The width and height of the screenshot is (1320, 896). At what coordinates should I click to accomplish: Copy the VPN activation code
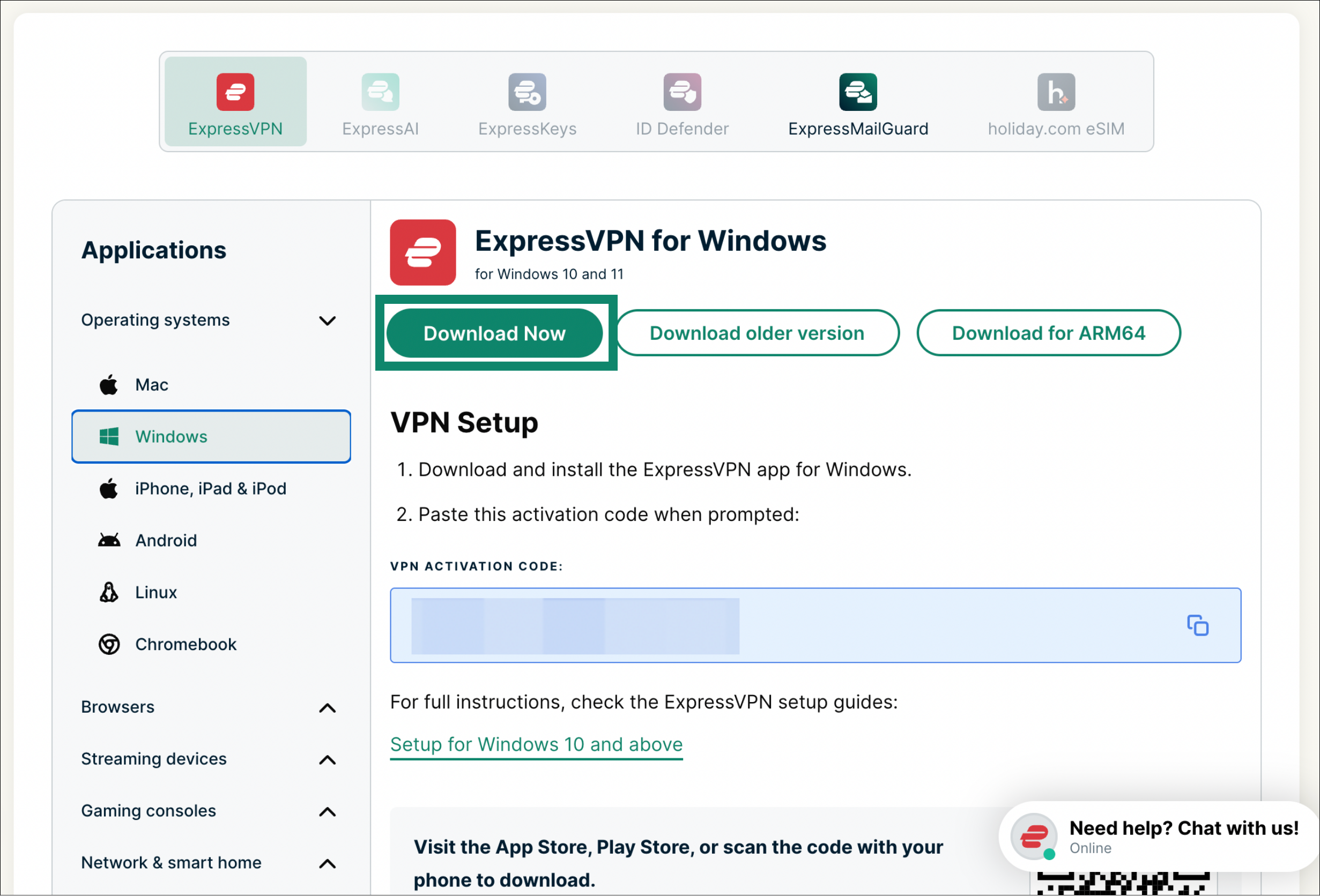1198,626
